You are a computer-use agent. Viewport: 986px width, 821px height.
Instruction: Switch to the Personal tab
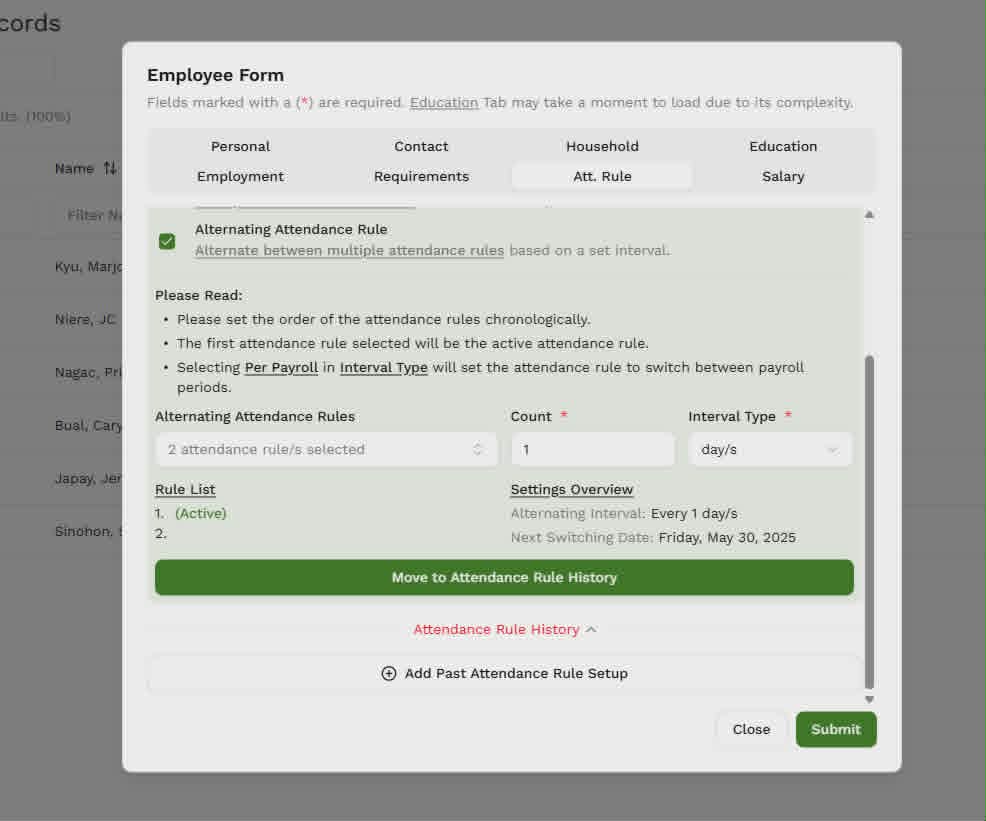coord(240,146)
